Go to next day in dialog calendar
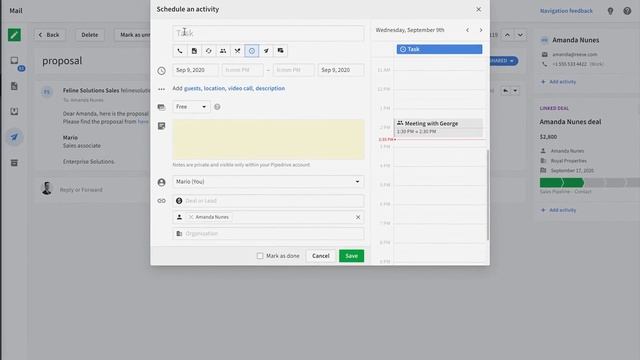Viewport: 640px width, 360px height. (481, 30)
